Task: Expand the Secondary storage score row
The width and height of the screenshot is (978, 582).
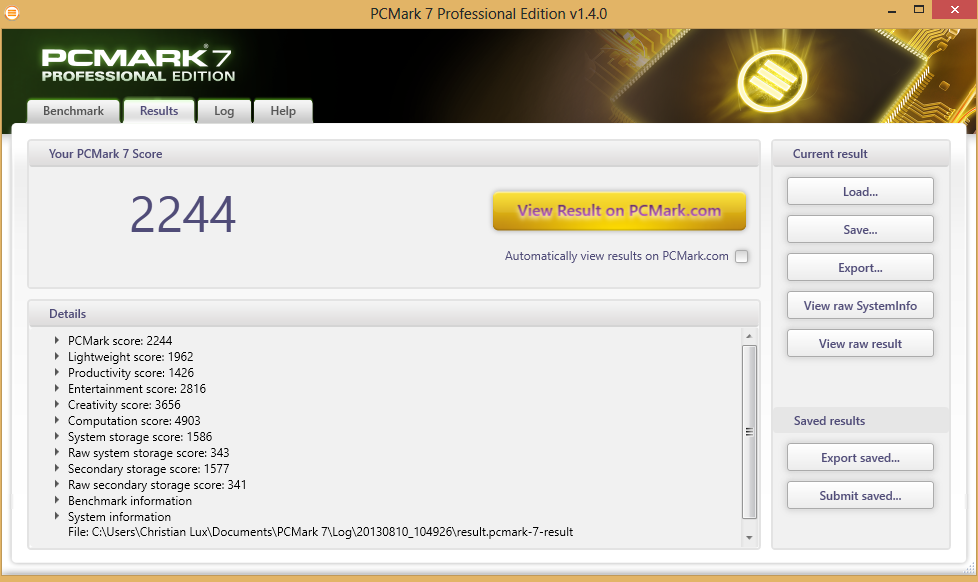Action: (x=57, y=468)
